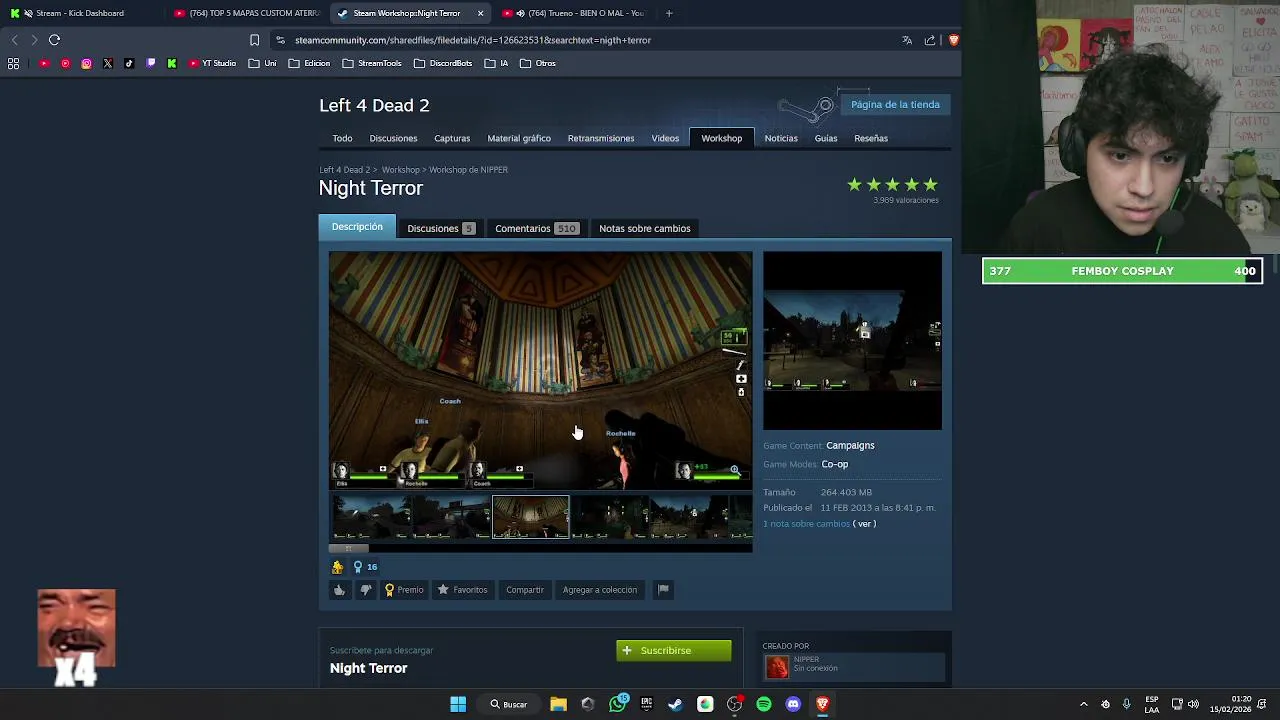Report the item with the flag icon

click(x=663, y=590)
